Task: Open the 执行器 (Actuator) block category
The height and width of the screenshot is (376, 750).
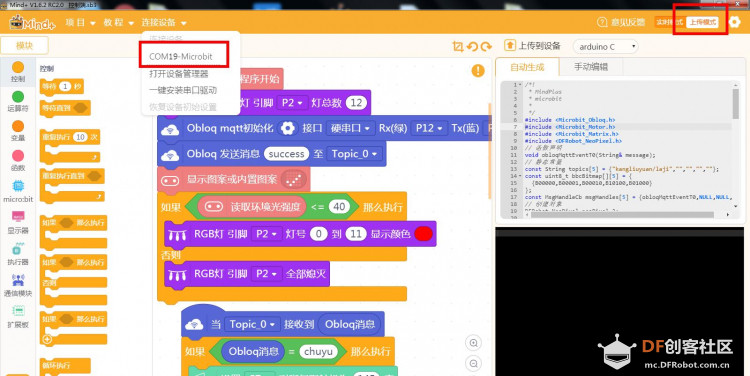Action: coord(18,254)
